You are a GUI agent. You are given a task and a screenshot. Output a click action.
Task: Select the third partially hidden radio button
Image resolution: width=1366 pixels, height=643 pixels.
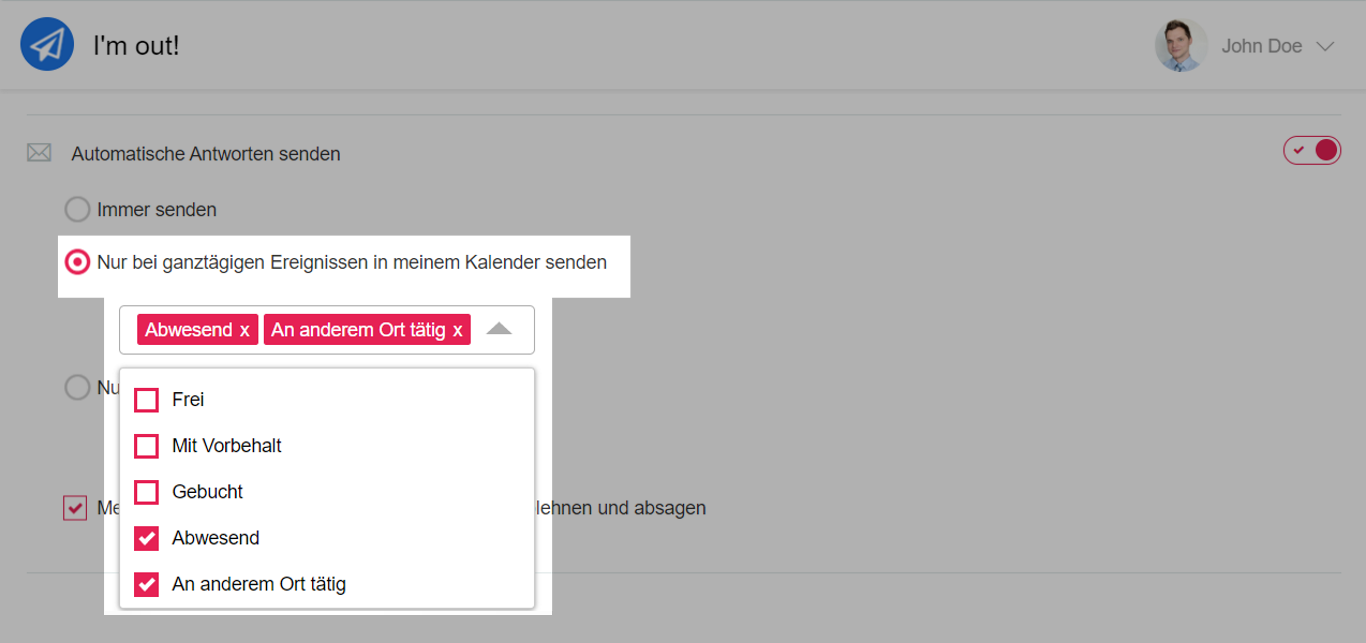77,387
